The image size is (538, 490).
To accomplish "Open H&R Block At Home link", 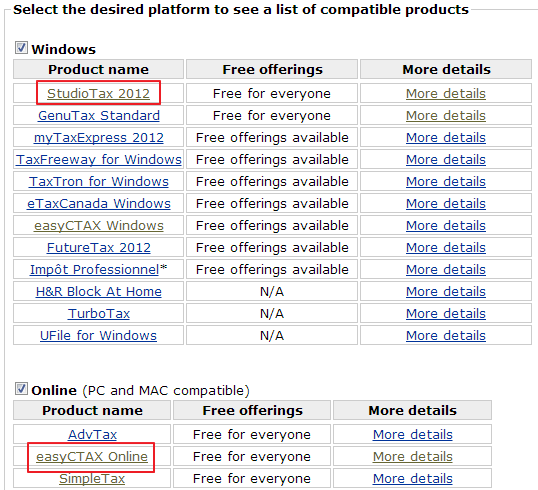I will (99, 291).
